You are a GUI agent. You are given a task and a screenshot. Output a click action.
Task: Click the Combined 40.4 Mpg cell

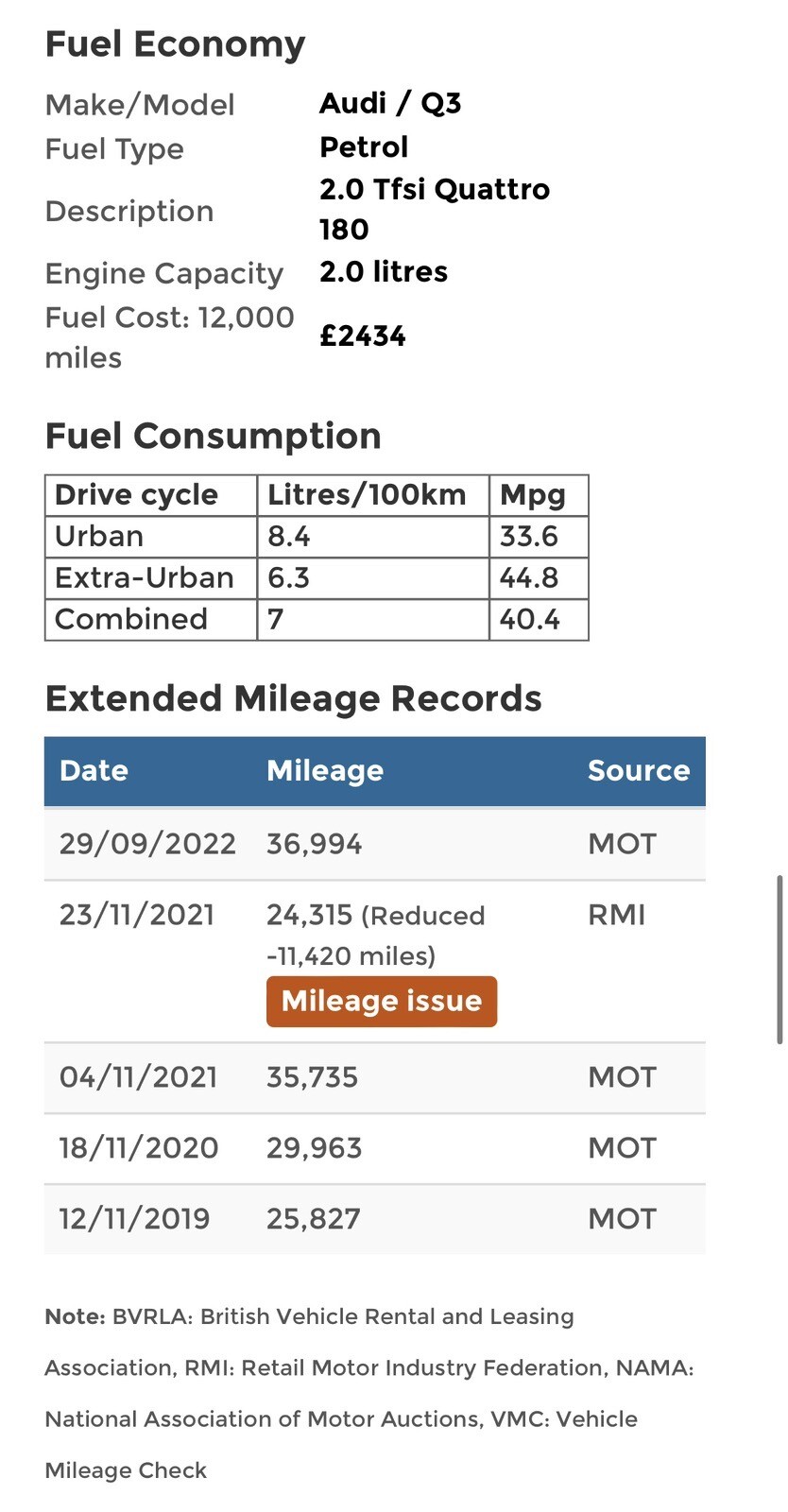(539, 619)
